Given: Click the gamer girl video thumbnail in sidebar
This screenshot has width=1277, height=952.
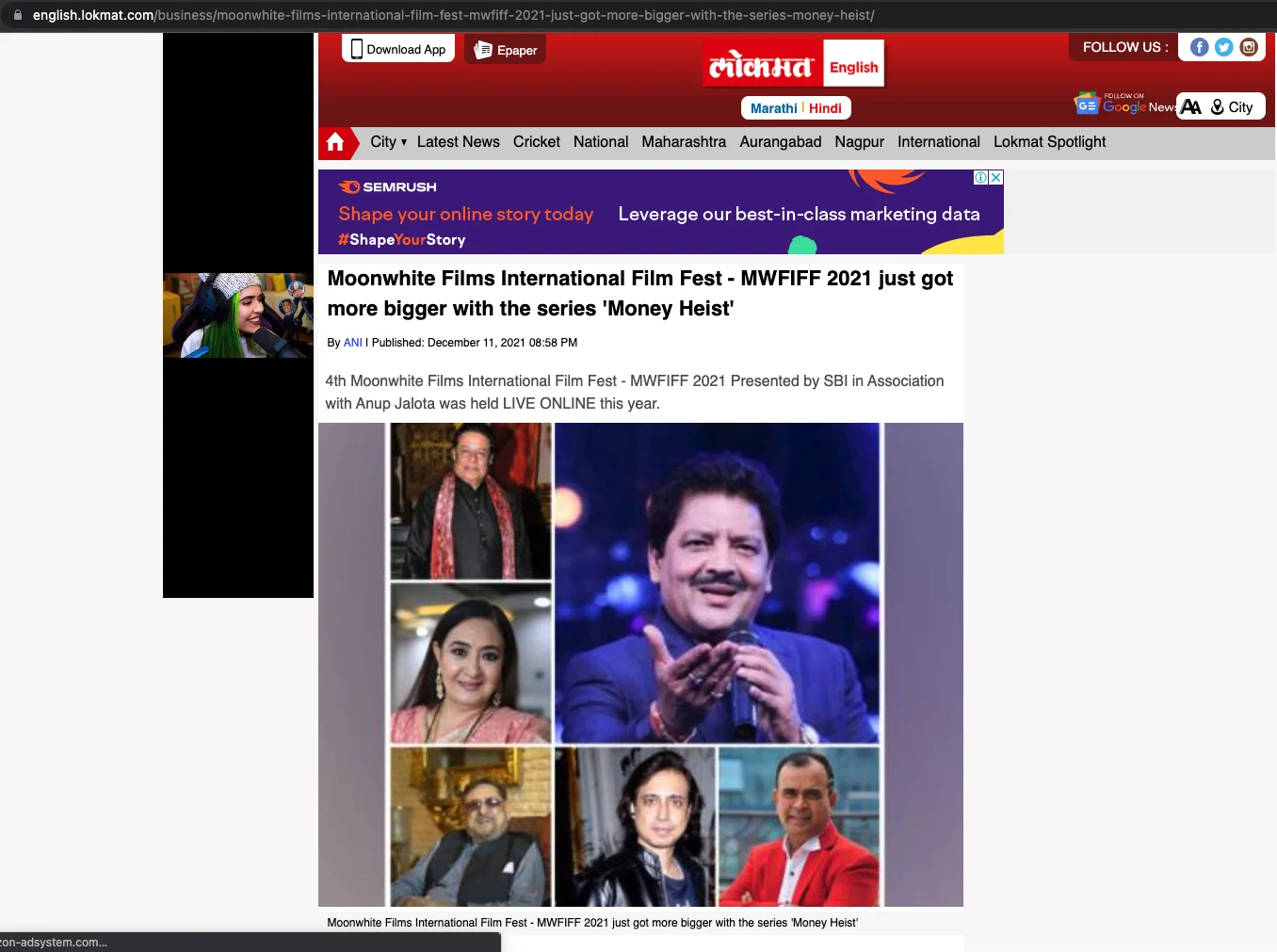Looking at the screenshot, I should click(238, 315).
